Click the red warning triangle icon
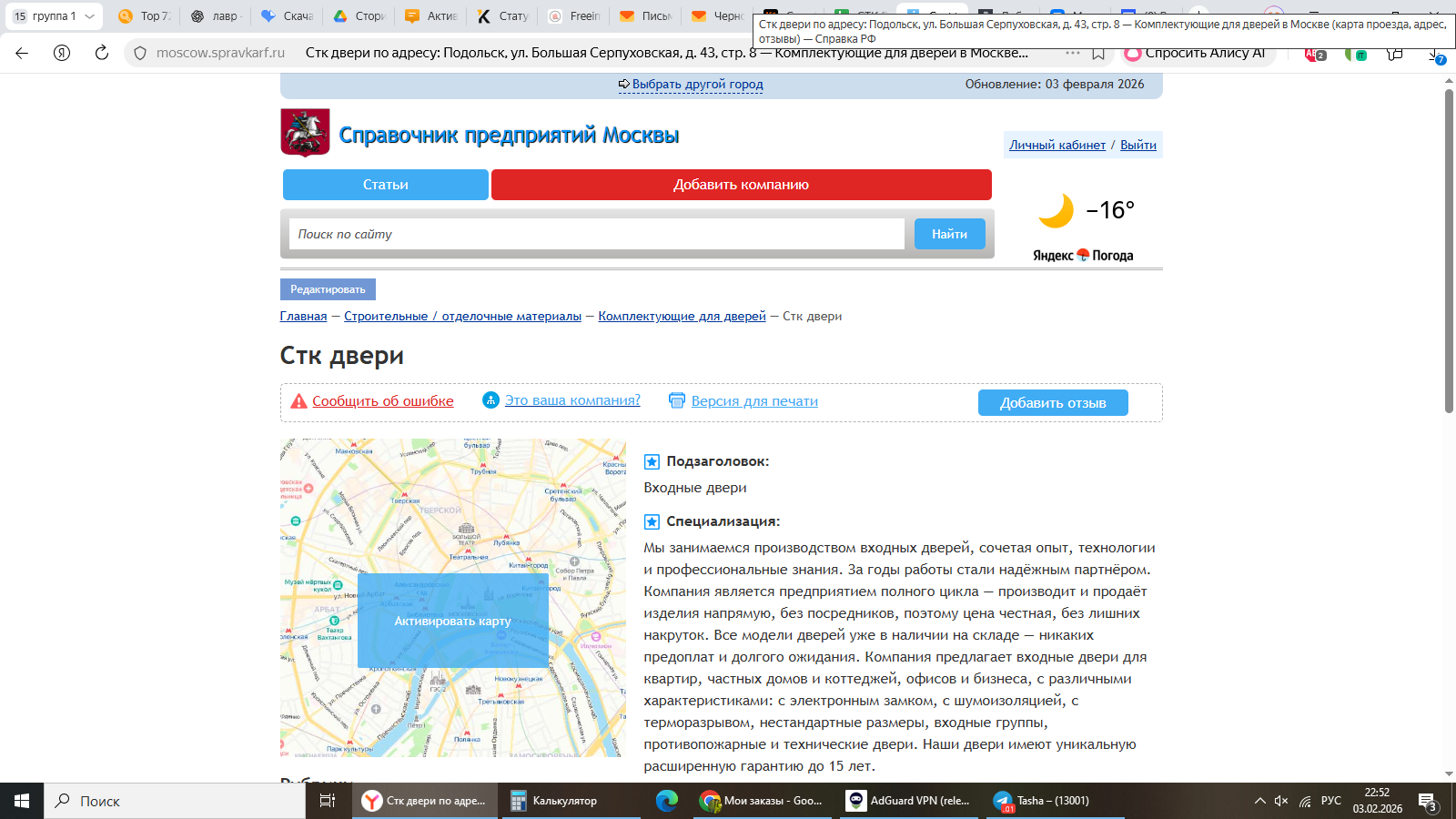 pos(298,401)
